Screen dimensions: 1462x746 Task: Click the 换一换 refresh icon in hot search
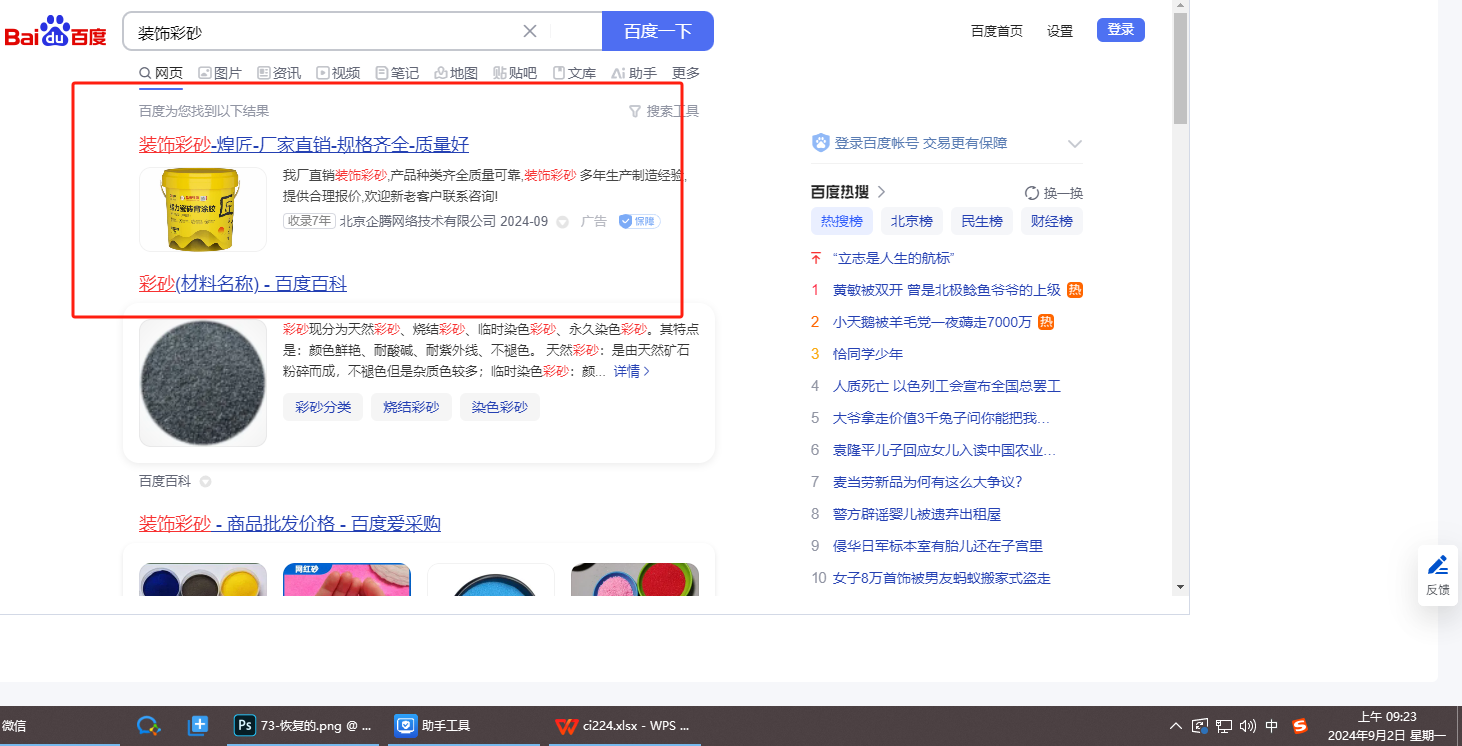[x=1032, y=193]
